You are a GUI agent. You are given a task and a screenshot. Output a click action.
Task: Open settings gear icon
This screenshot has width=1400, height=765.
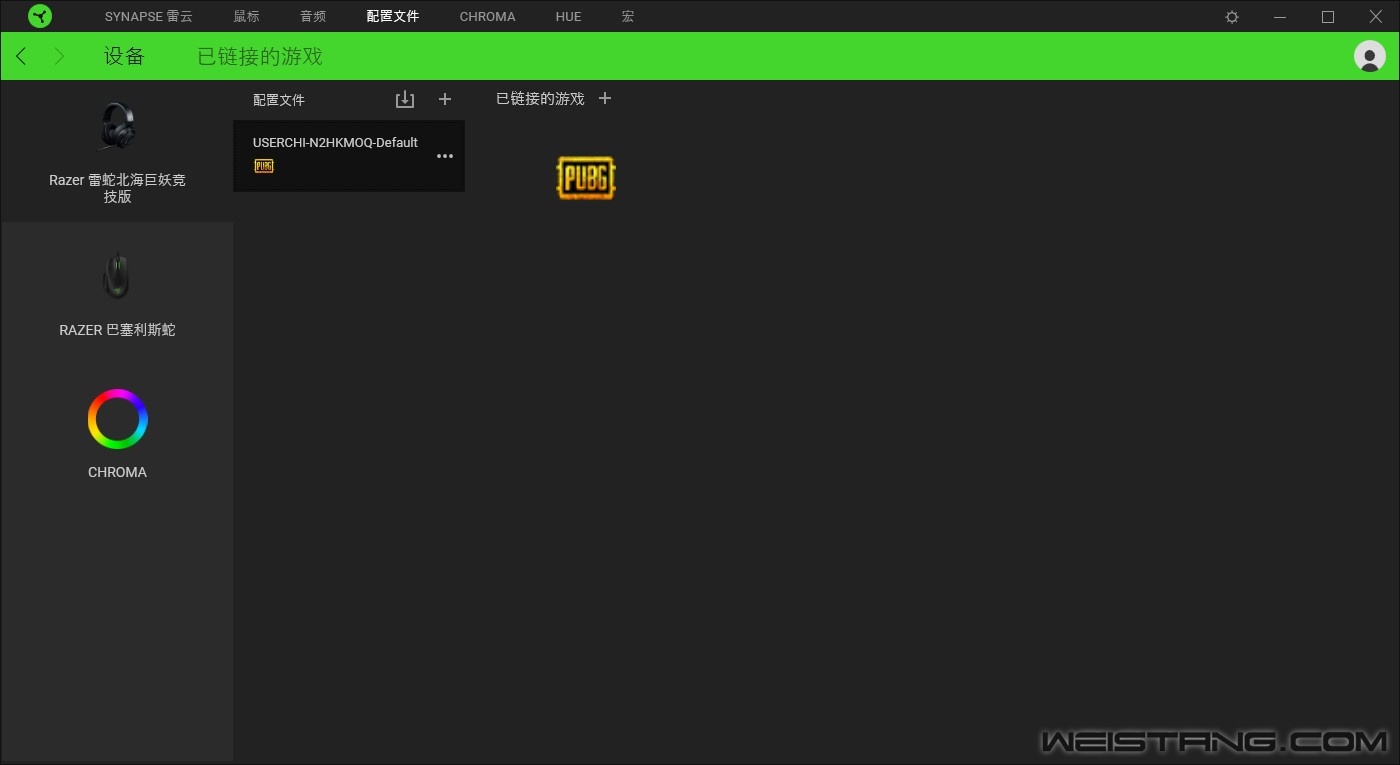(x=1232, y=17)
